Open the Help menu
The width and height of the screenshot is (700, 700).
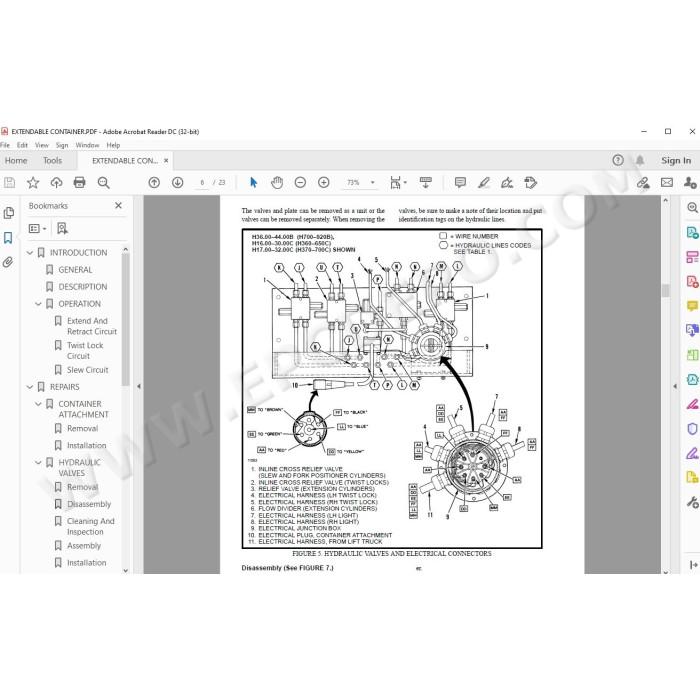(113, 145)
